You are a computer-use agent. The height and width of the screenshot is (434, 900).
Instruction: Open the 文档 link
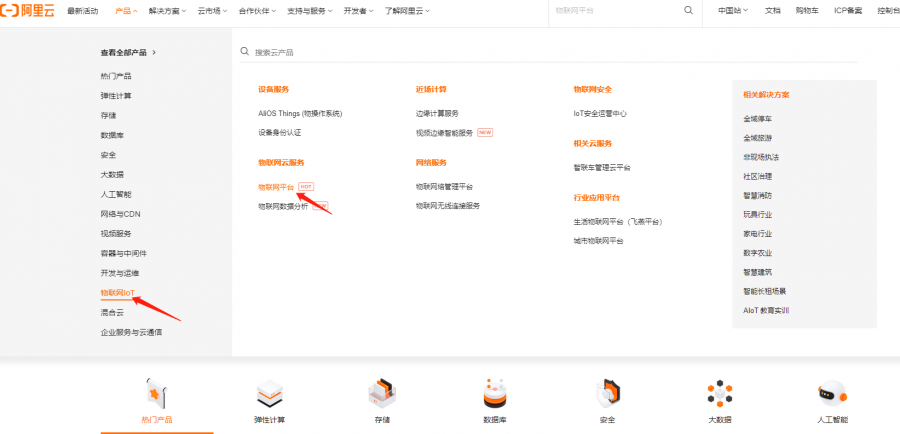773,10
